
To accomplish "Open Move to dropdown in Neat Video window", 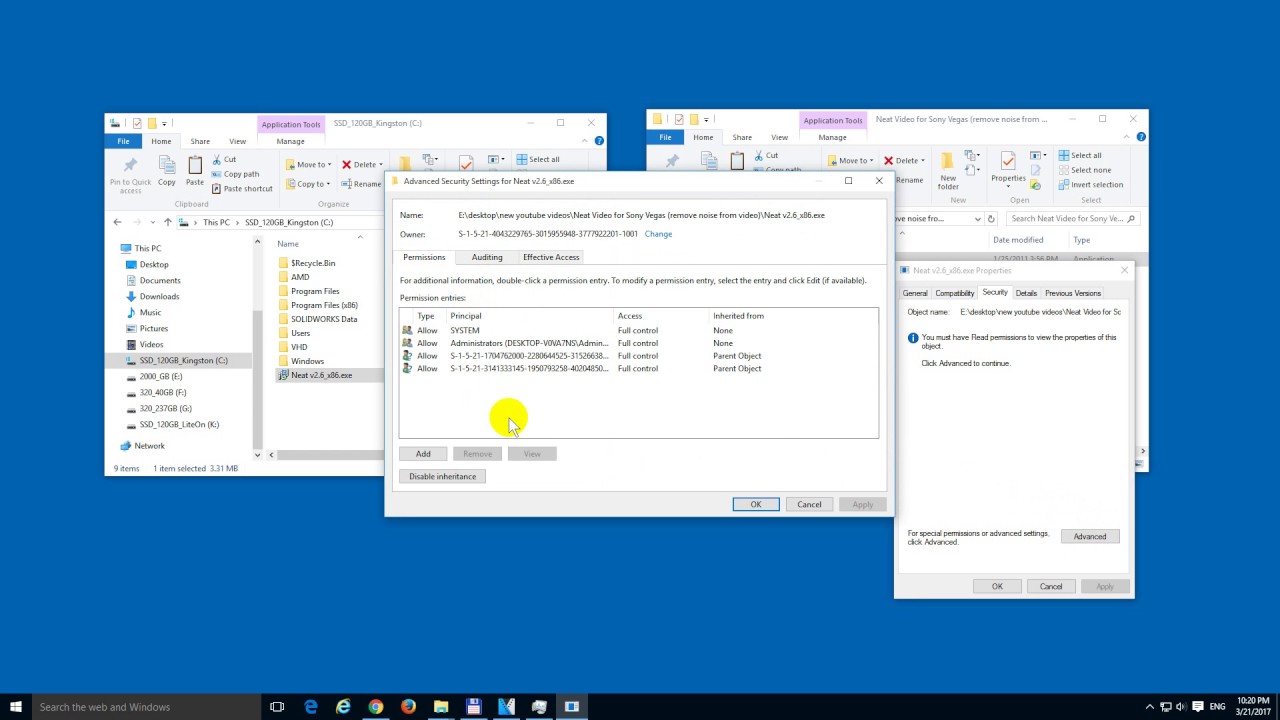I will pyautogui.click(x=849, y=160).
